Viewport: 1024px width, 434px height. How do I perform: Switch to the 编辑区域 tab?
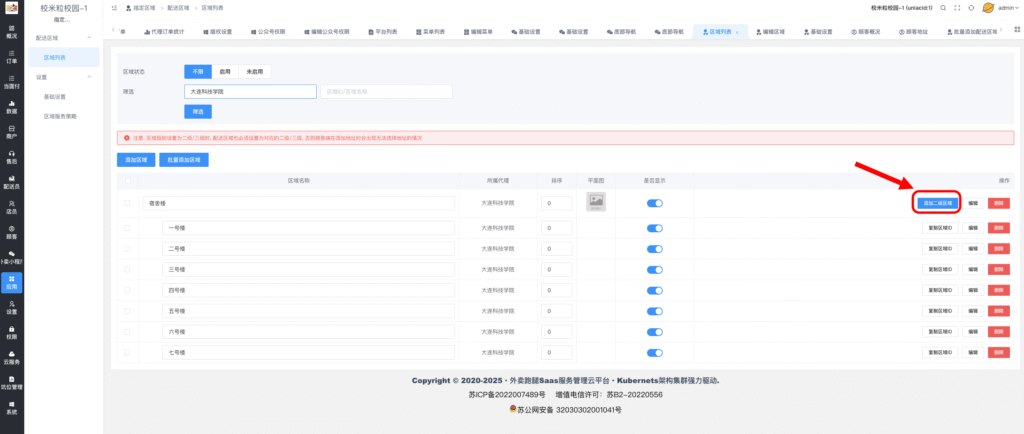click(770, 31)
